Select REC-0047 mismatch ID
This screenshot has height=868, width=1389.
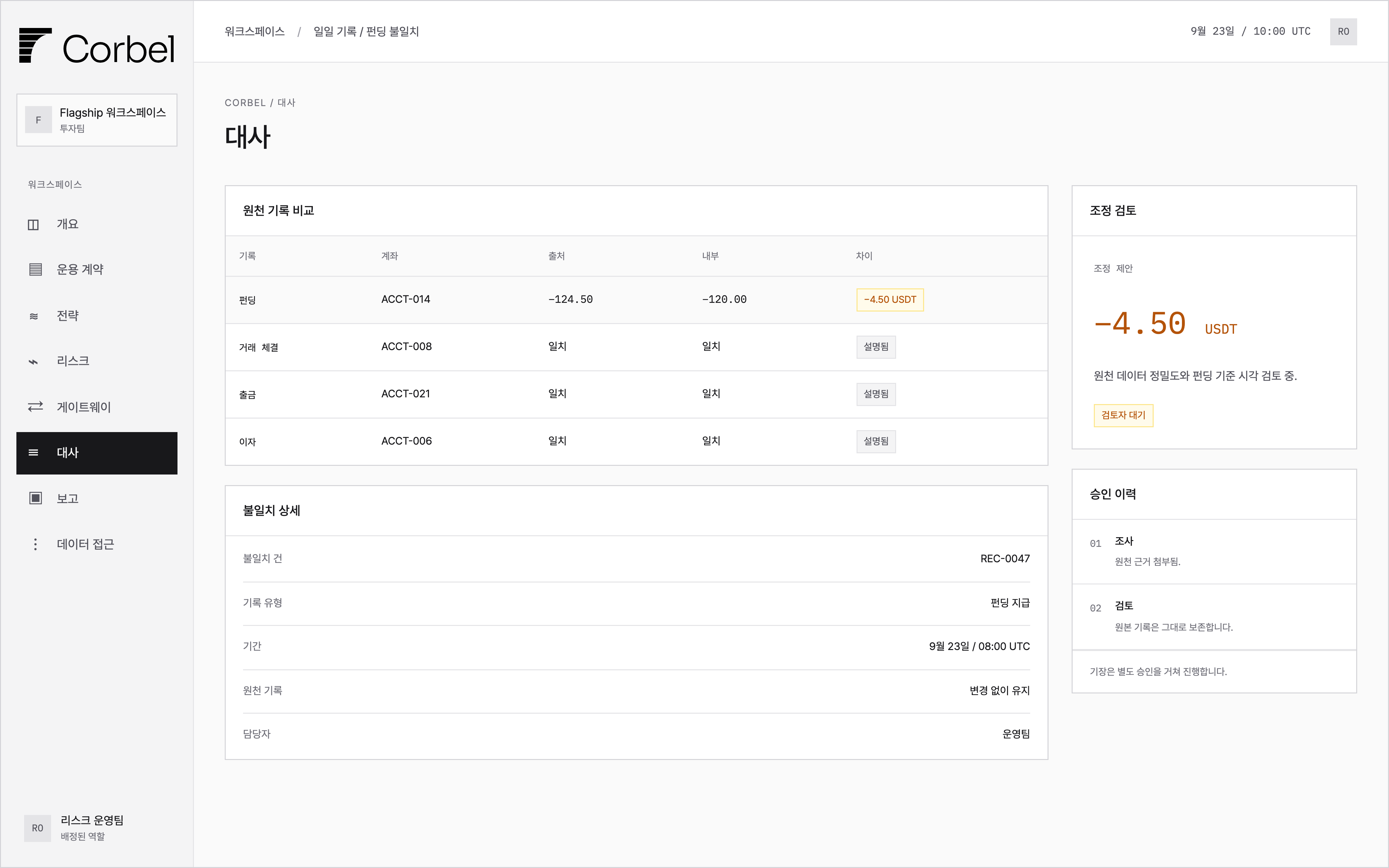click(x=1005, y=559)
